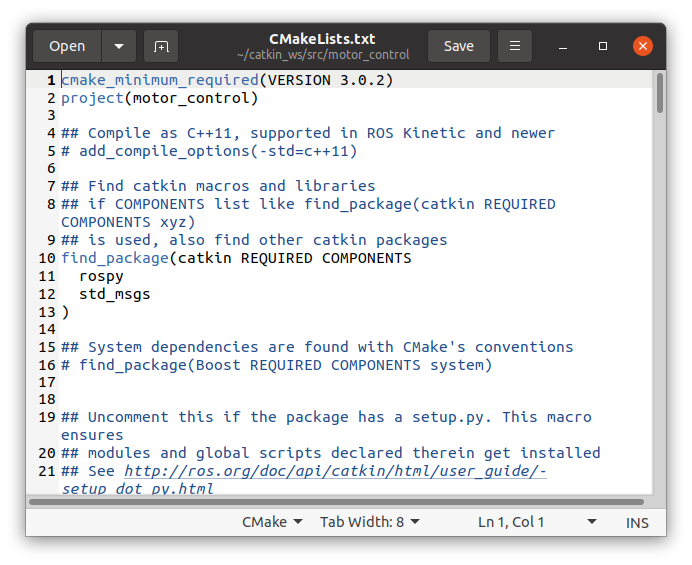Click the ~/catkin_ws/src/motor_control path subtitle
The width and height of the screenshot is (692, 565).
[x=323, y=55]
